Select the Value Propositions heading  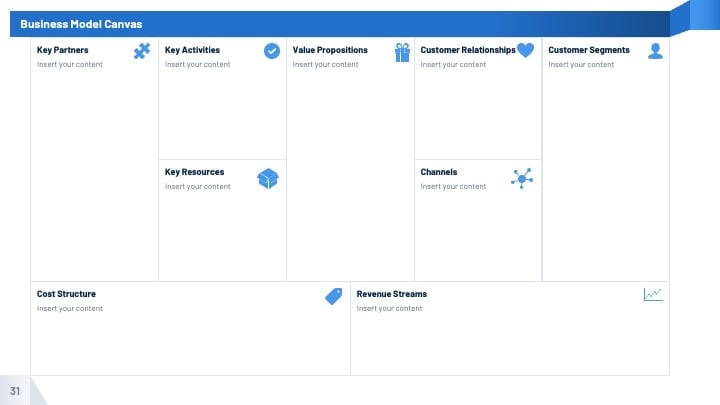(x=330, y=50)
